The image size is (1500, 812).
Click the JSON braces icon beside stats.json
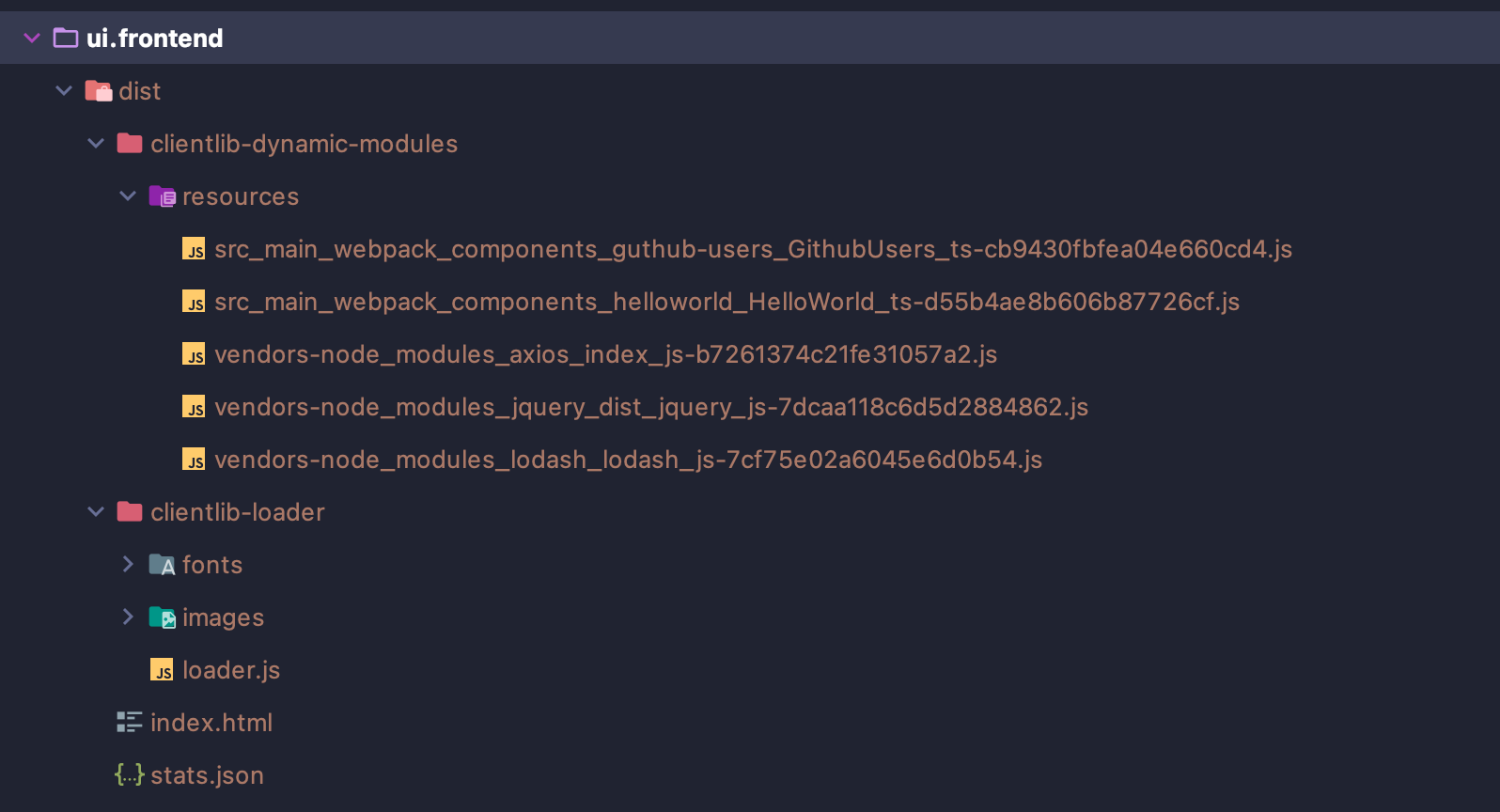(x=130, y=774)
